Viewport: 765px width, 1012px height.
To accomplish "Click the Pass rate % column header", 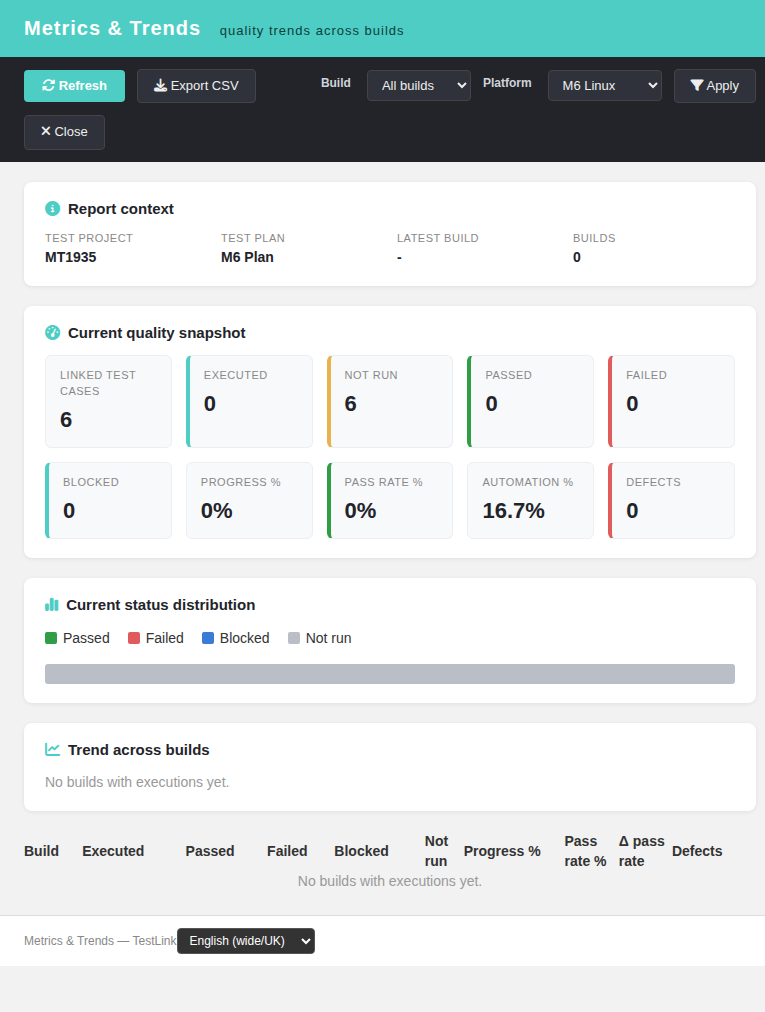I will 585,851.
